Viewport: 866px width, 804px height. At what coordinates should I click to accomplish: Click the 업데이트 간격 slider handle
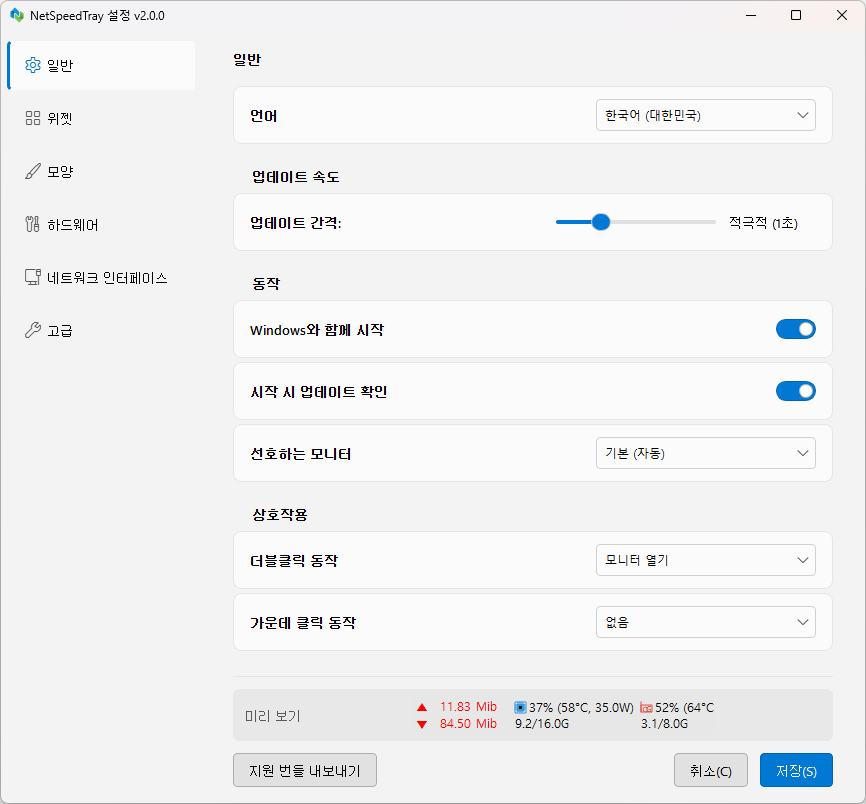[x=600, y=222]
